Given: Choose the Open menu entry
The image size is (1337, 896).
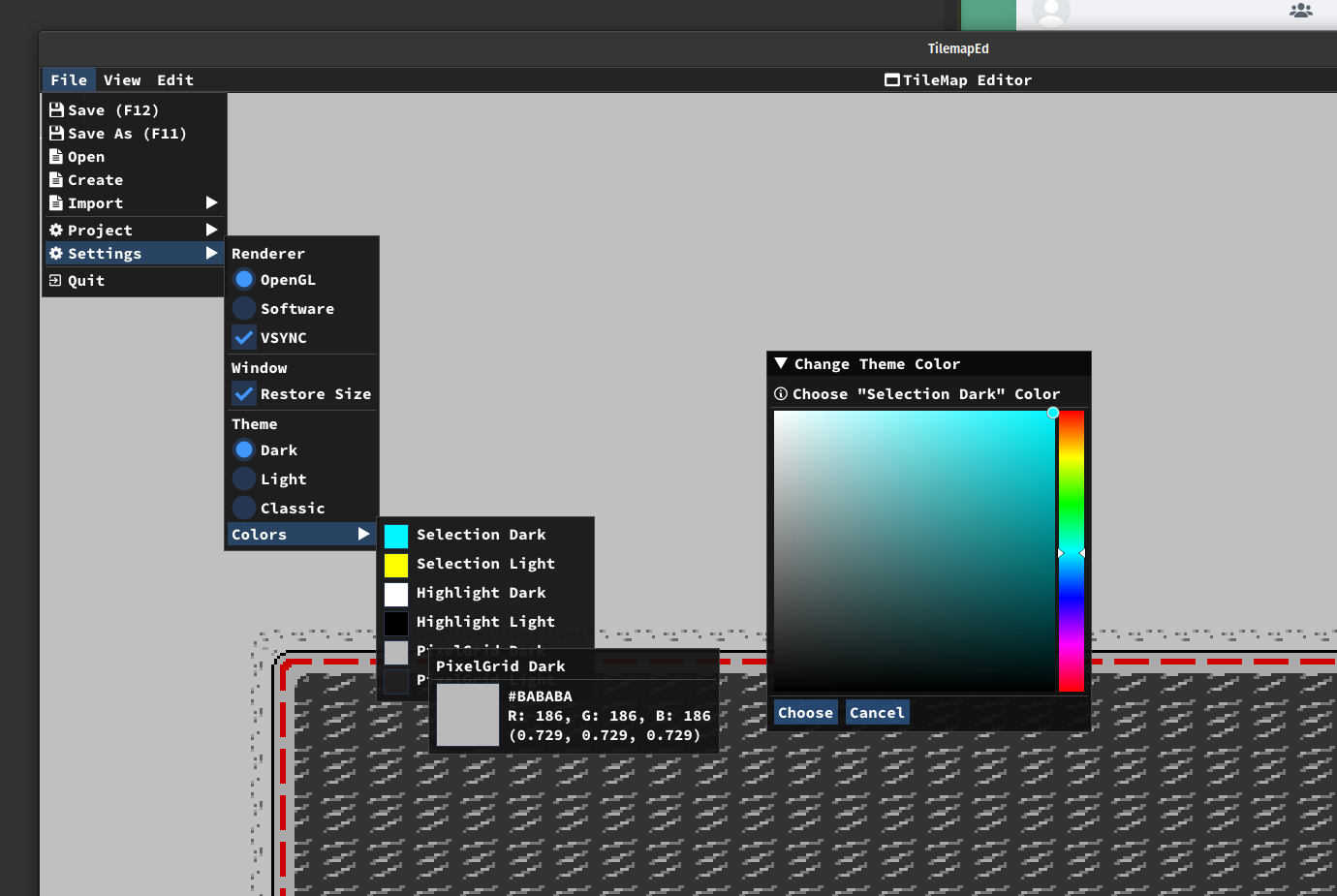Looking at the screenshot, I should click(x=135, y=156).
